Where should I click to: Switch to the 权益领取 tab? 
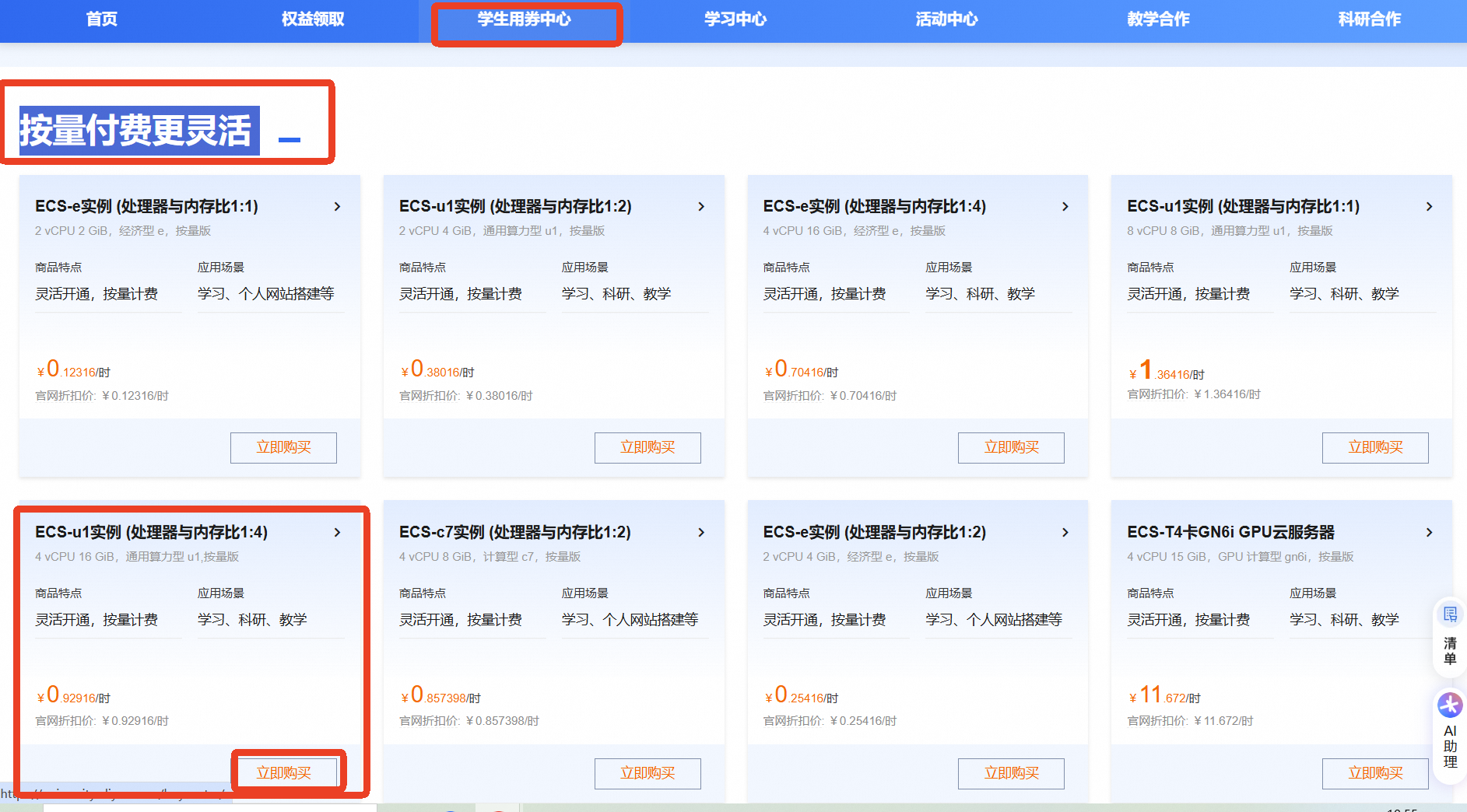click(313, 19)
